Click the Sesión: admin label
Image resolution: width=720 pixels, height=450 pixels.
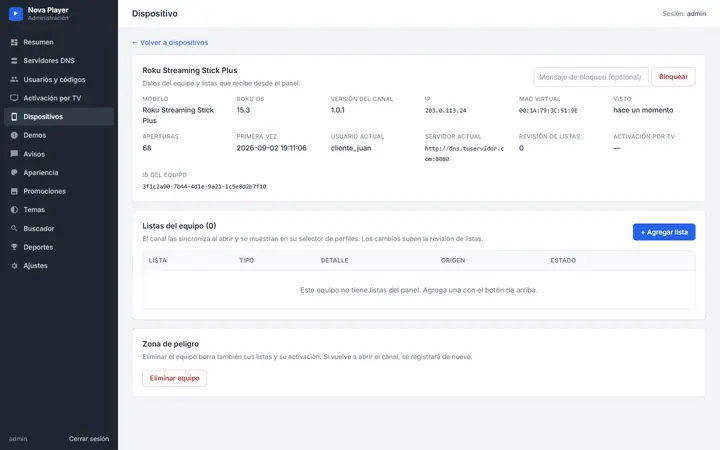pos(684,14)
